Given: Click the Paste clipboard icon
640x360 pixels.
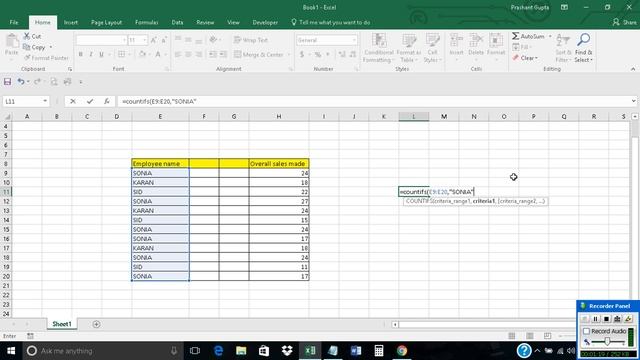Looking at the screenshot, I should click(11, 41).
